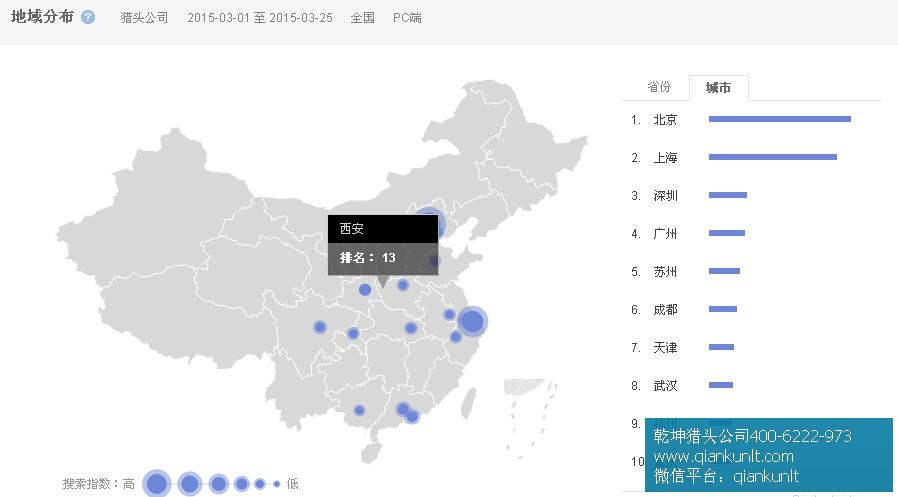Click 深圳 ranked third in list
This screenshot has height=497, width=898.
click(x=665, y=196)
